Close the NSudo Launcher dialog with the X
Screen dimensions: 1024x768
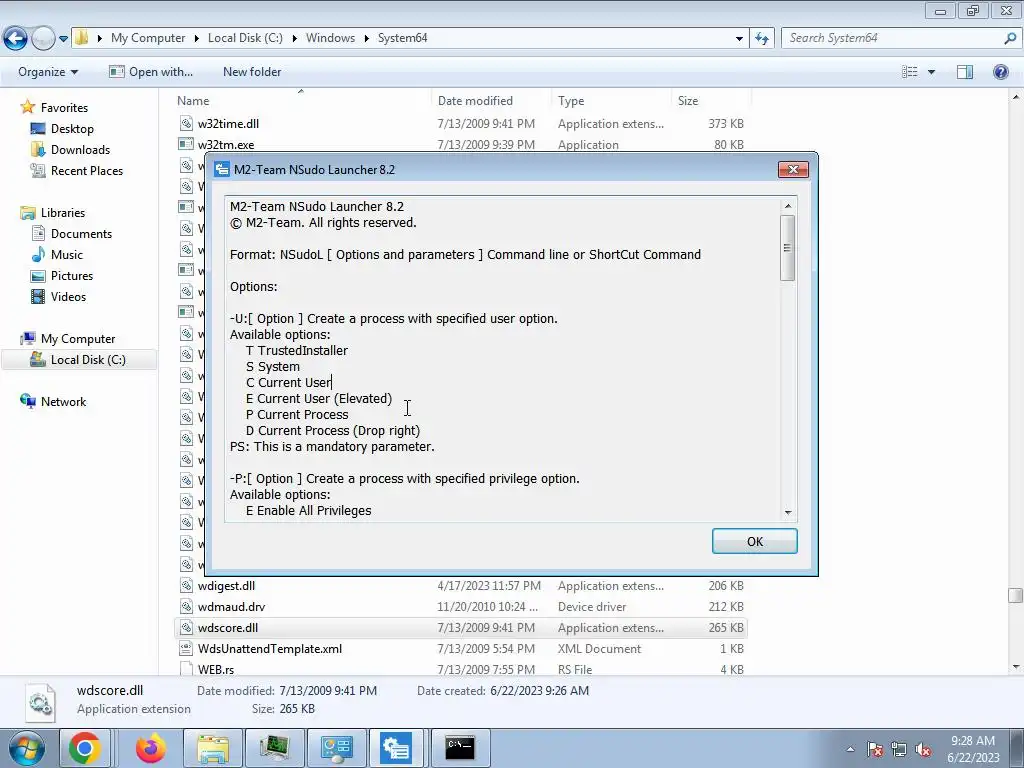[x=793, y=170]
